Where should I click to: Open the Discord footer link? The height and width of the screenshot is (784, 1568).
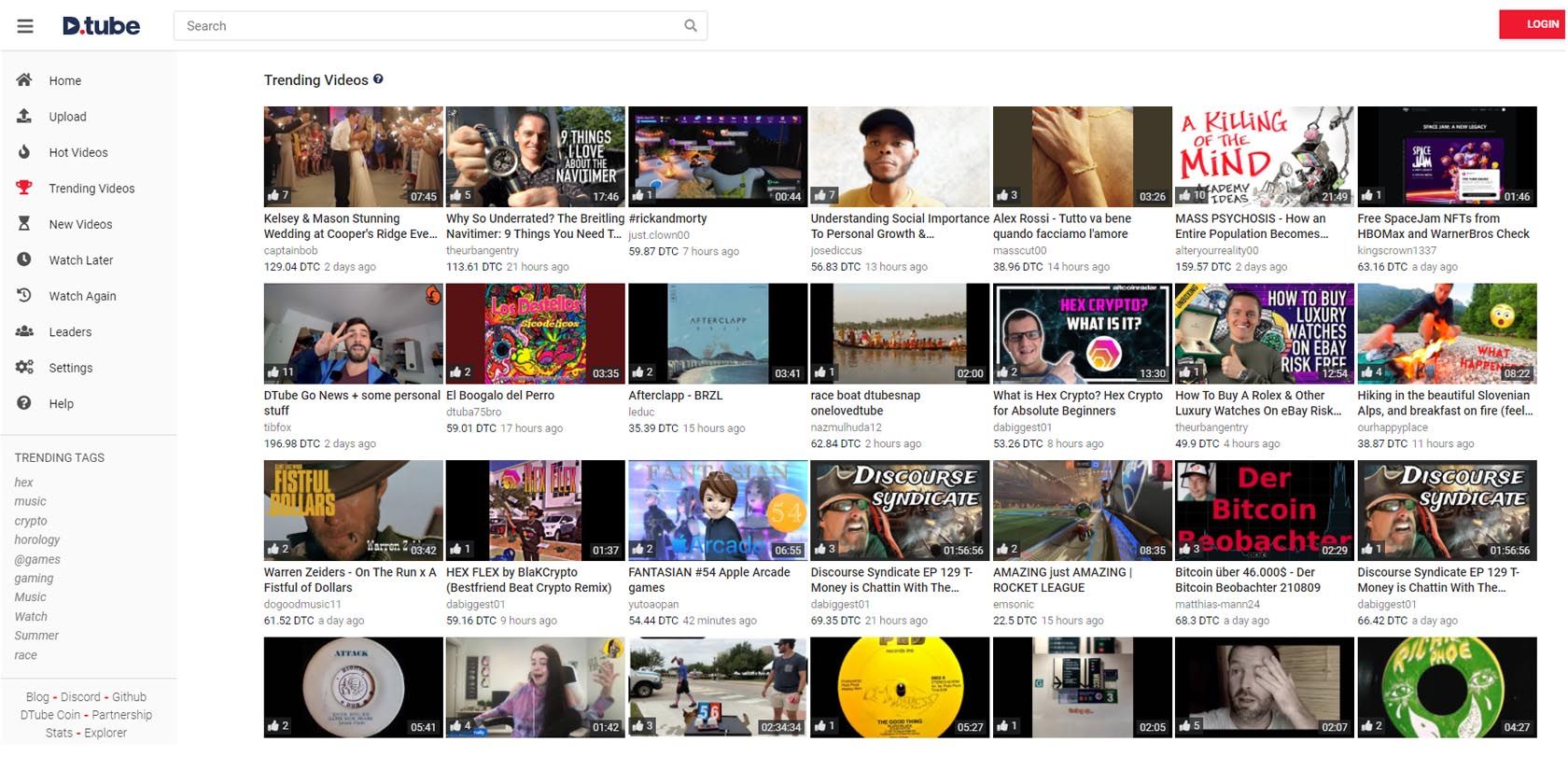(80, 697)
